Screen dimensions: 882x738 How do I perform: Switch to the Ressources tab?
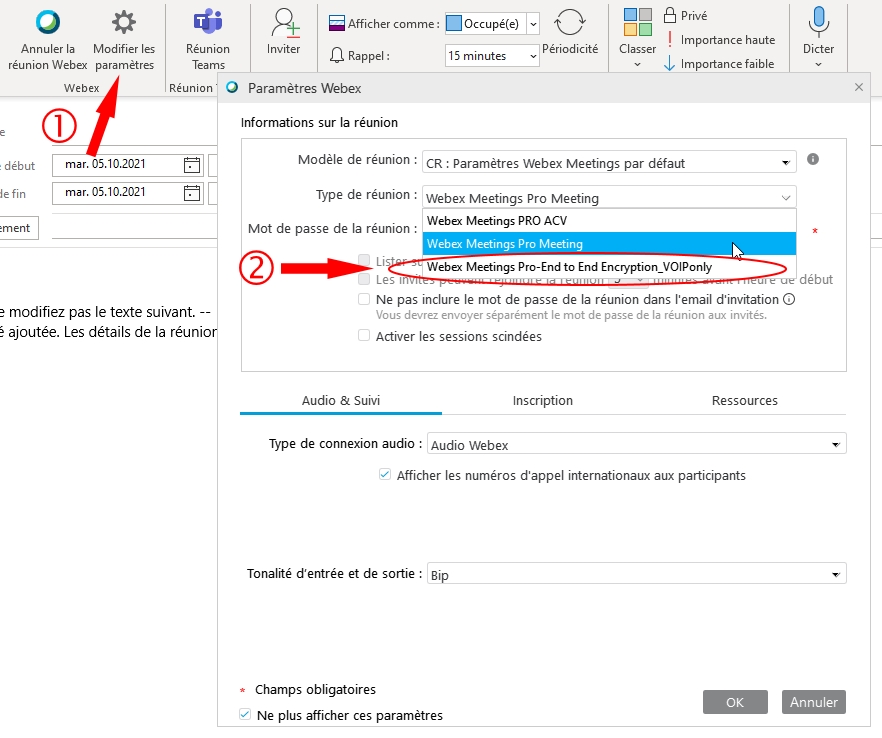pos(745,400)
